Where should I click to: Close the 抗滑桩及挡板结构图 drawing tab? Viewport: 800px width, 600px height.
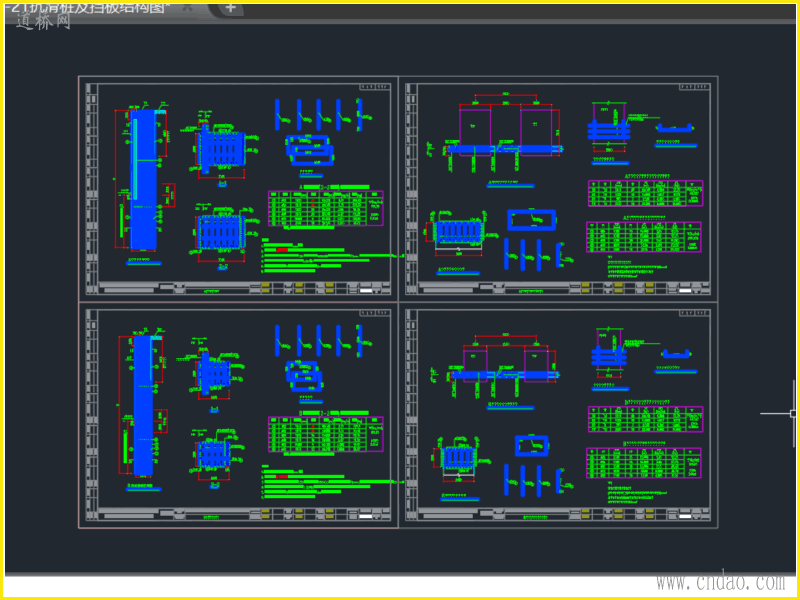(x=188, y=7)
